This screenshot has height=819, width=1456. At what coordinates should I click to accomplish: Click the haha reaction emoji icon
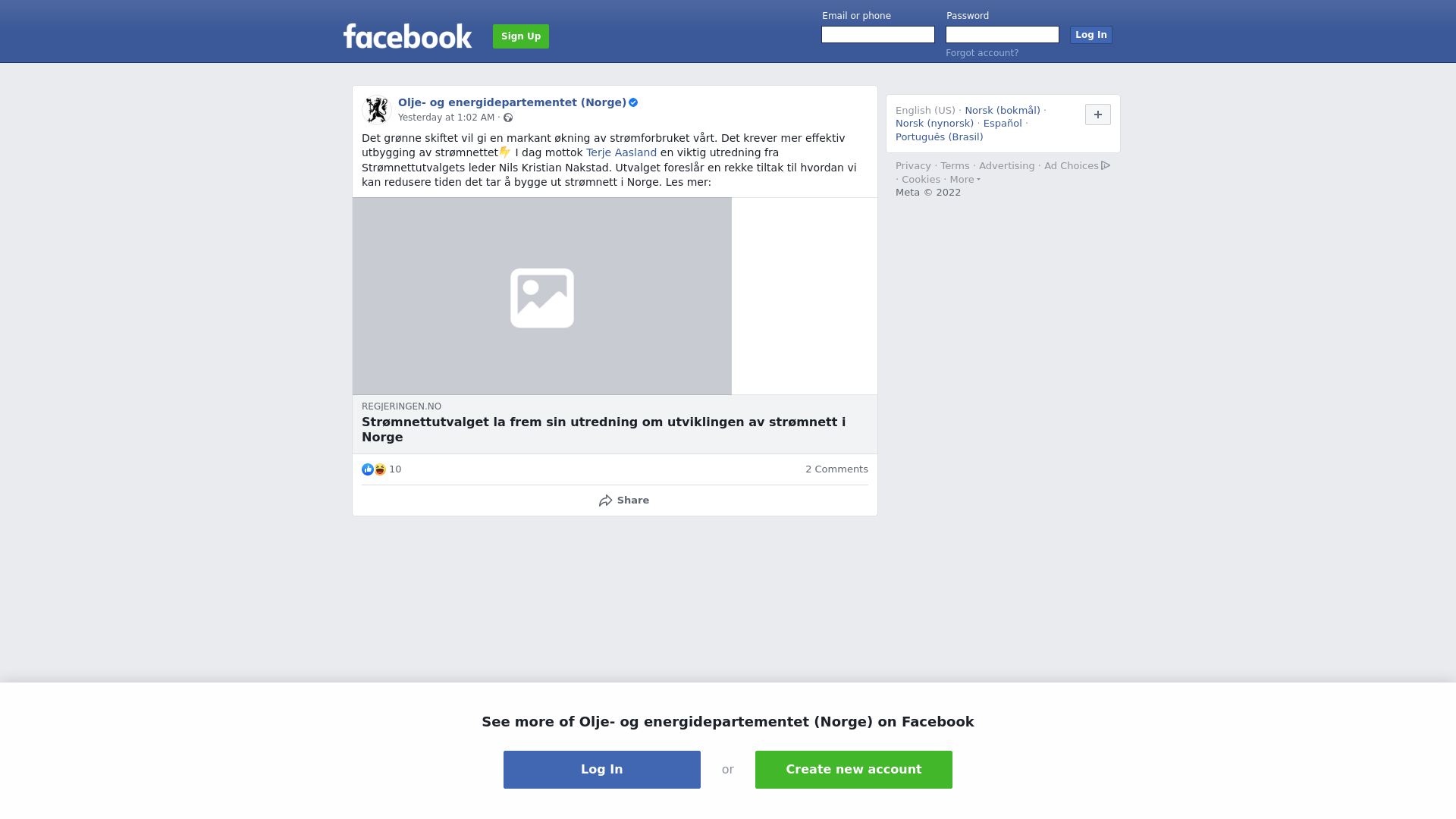point(380,469)
